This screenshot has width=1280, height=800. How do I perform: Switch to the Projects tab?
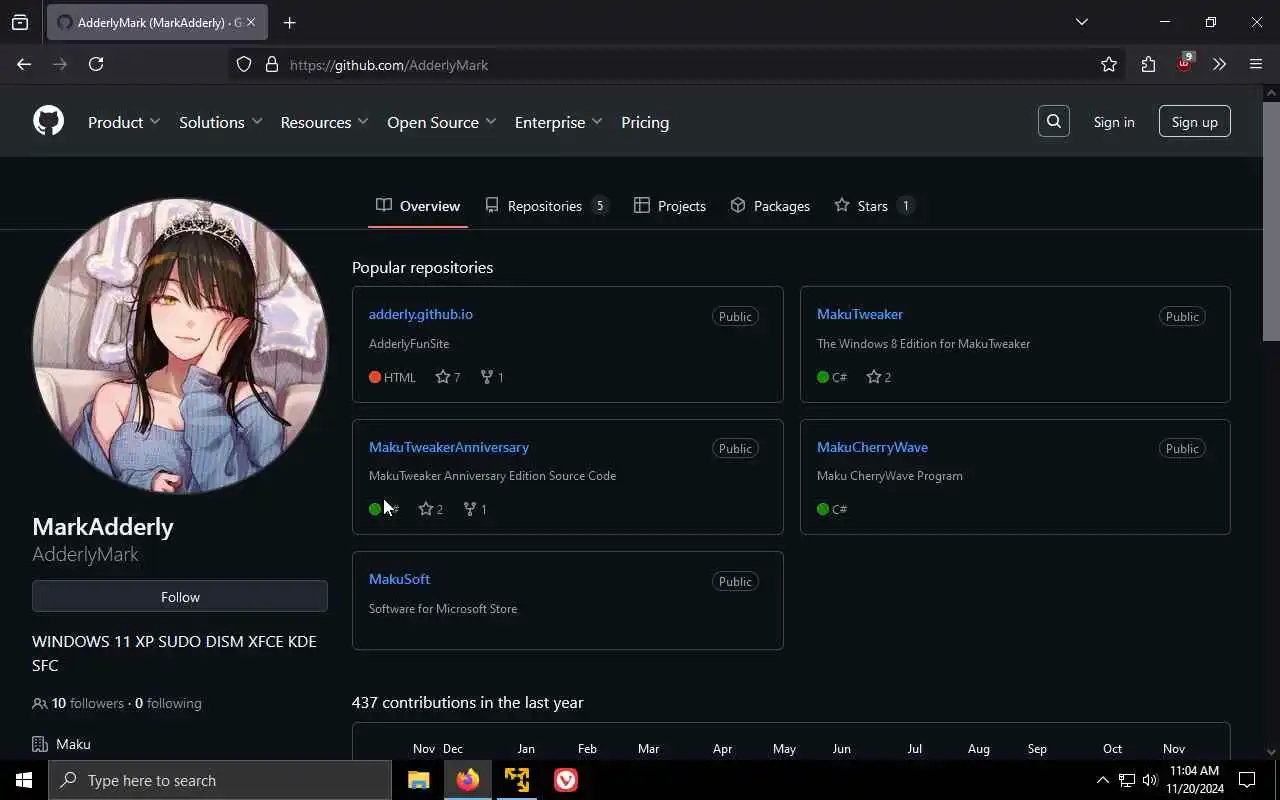[670, 205]
